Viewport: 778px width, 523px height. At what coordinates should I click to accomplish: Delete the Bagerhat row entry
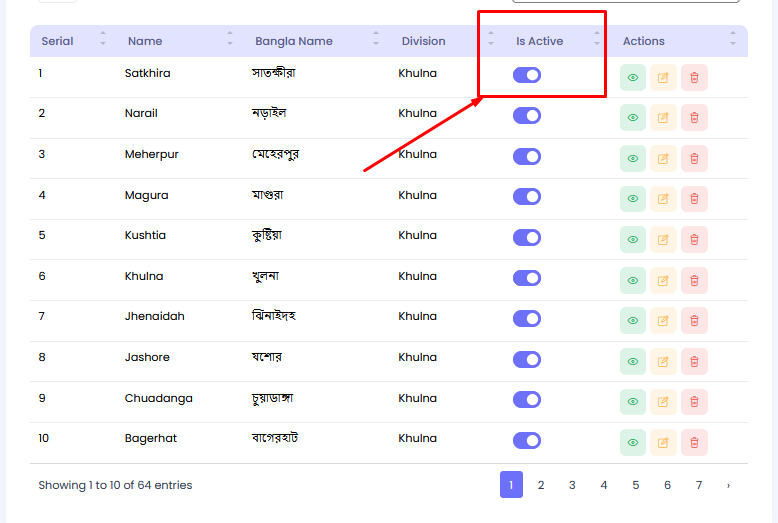(x=694, y=442)
